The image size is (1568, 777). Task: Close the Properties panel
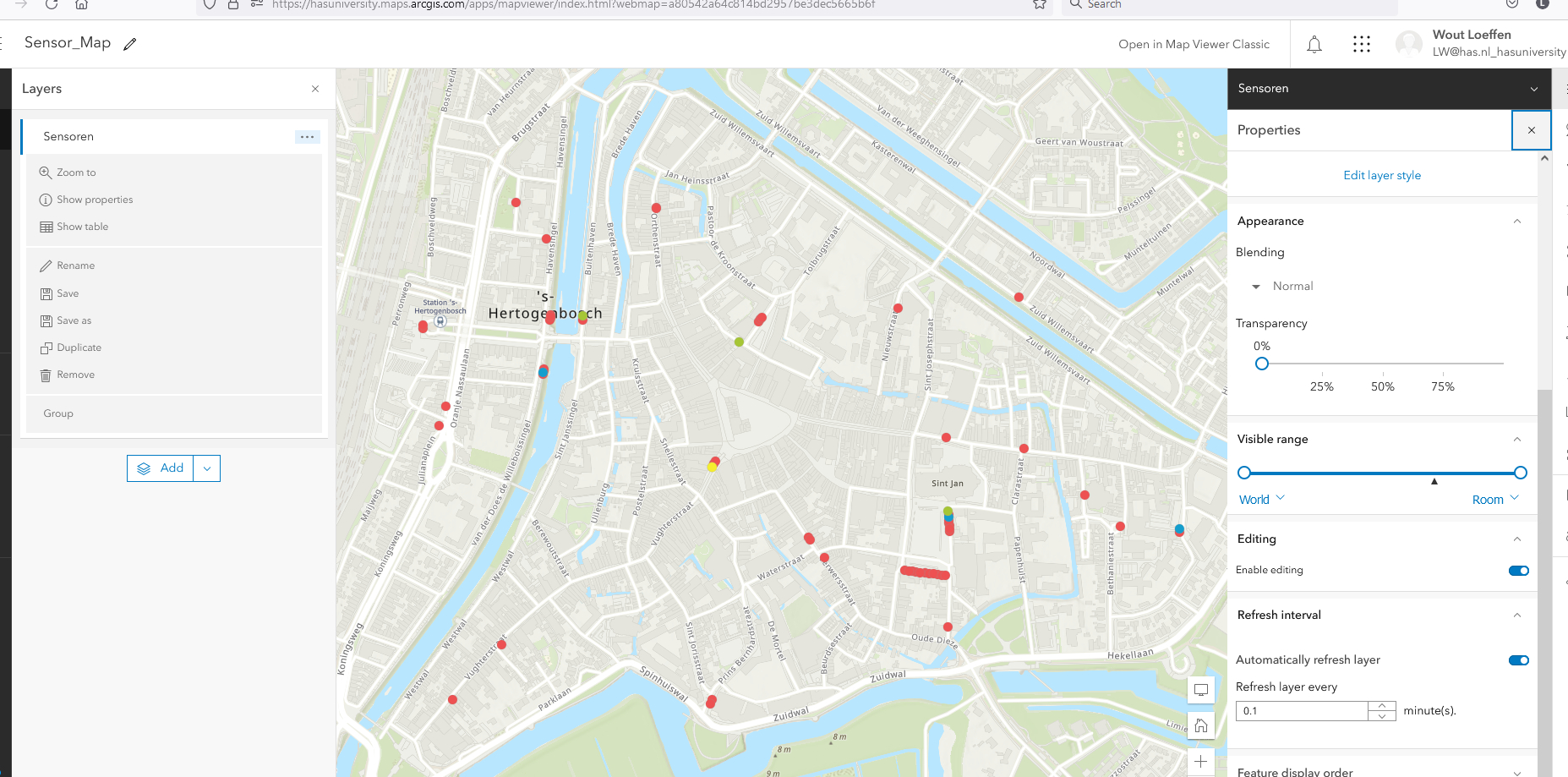pos(1532,130)
